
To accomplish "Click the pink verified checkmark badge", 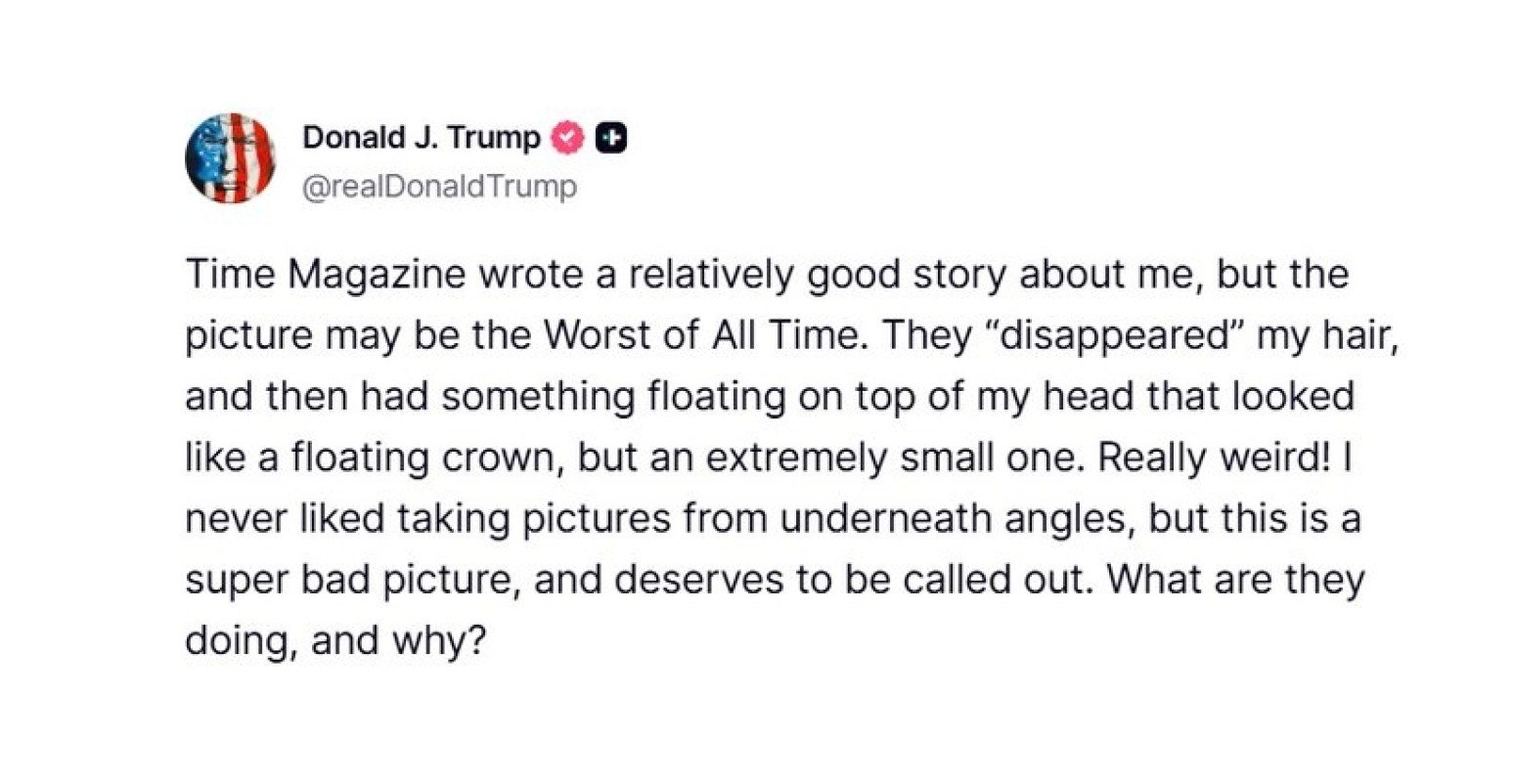I will click(568, 139).
